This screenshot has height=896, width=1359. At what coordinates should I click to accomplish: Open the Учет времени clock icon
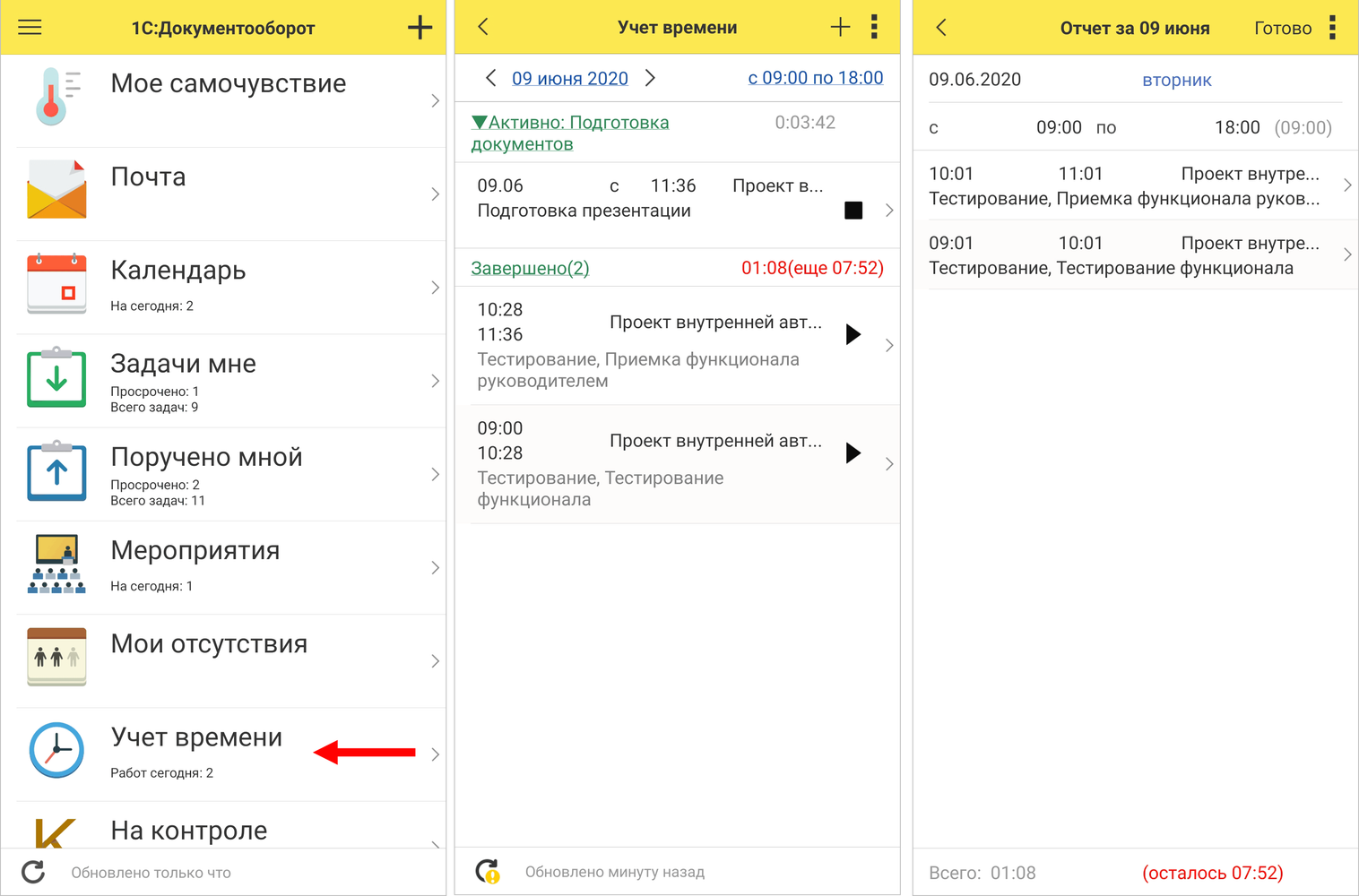pos(57,750)
